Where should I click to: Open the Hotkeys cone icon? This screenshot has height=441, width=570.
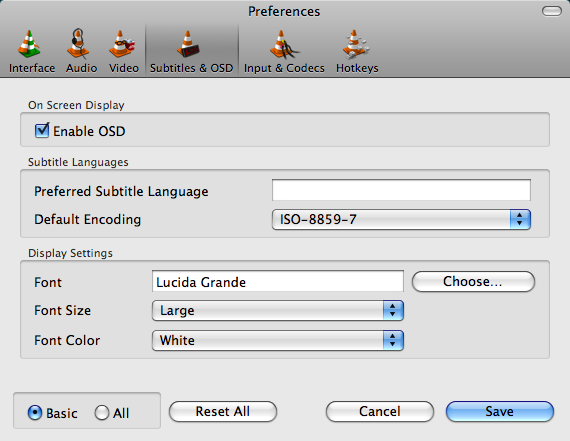click(356, 44)
